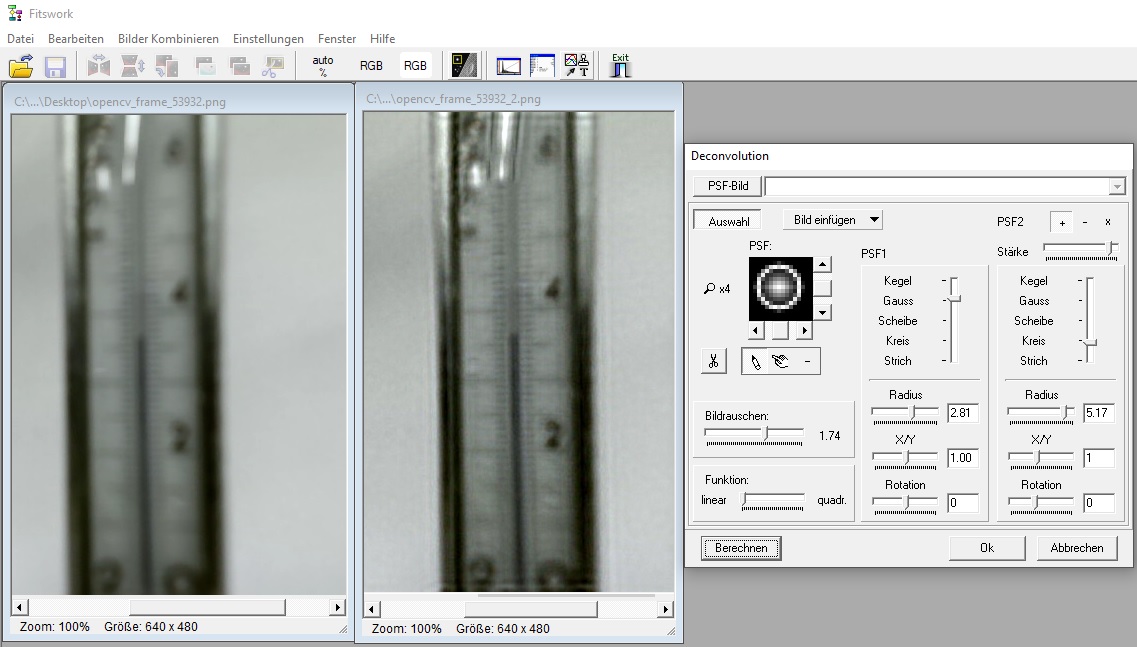Click the Deconvolution dialog title bar
This screenshot has height=647, width=1137.
pos(908,156)
